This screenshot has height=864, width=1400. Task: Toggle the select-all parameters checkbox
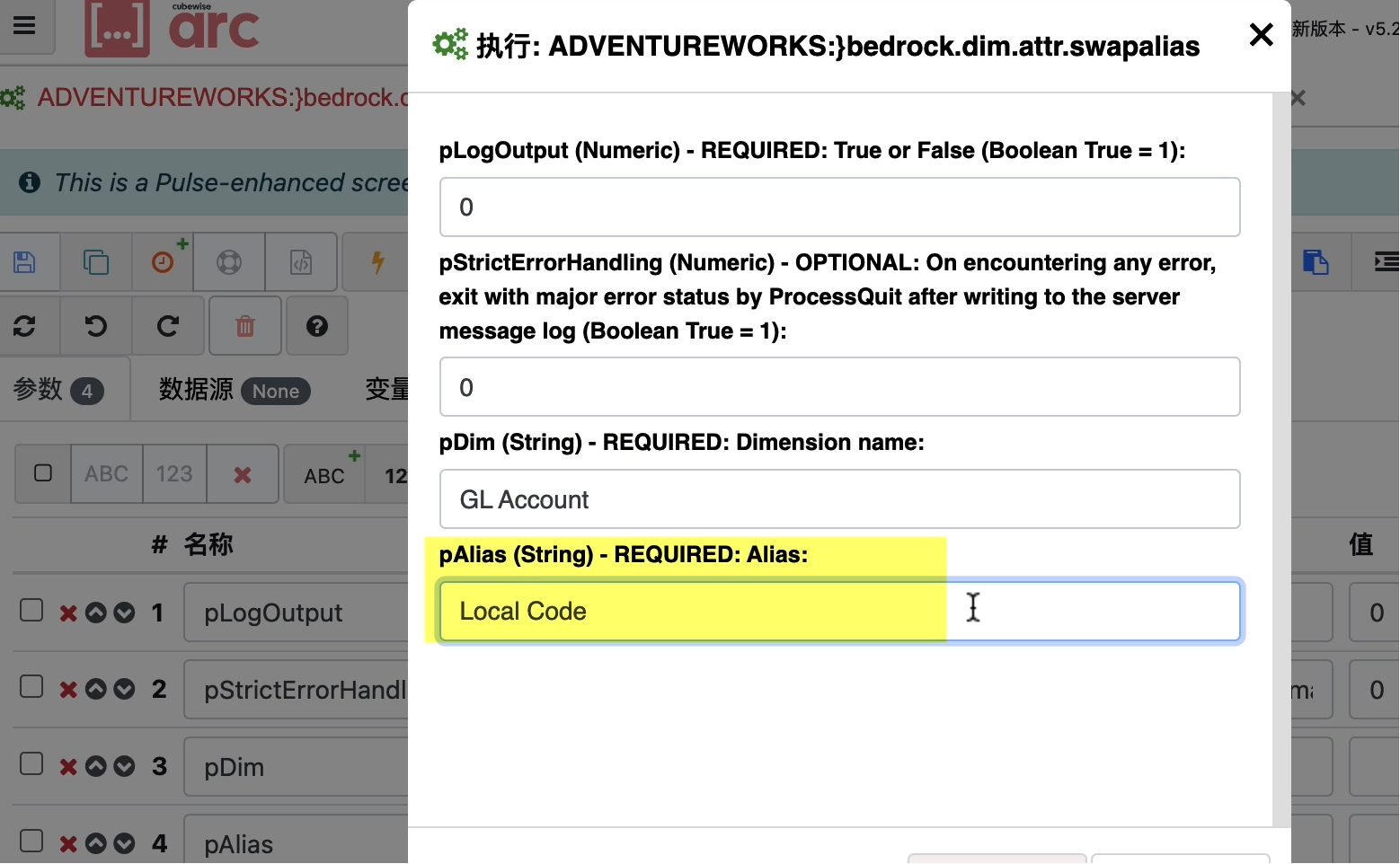pyautogui.click(x=43, y=473)
